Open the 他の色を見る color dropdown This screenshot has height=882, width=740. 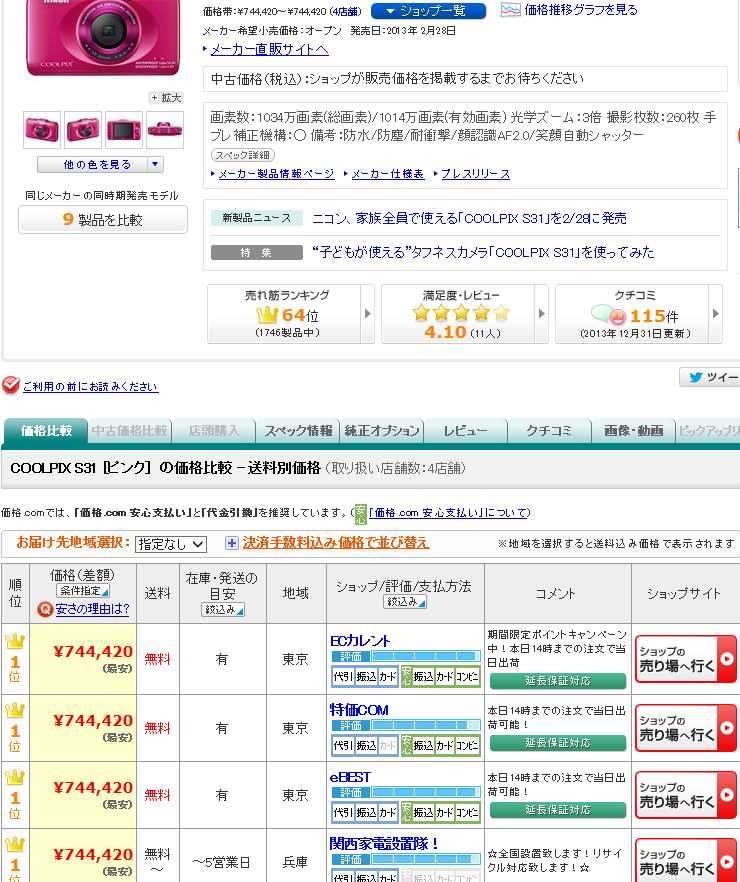(x=100, y=165)
